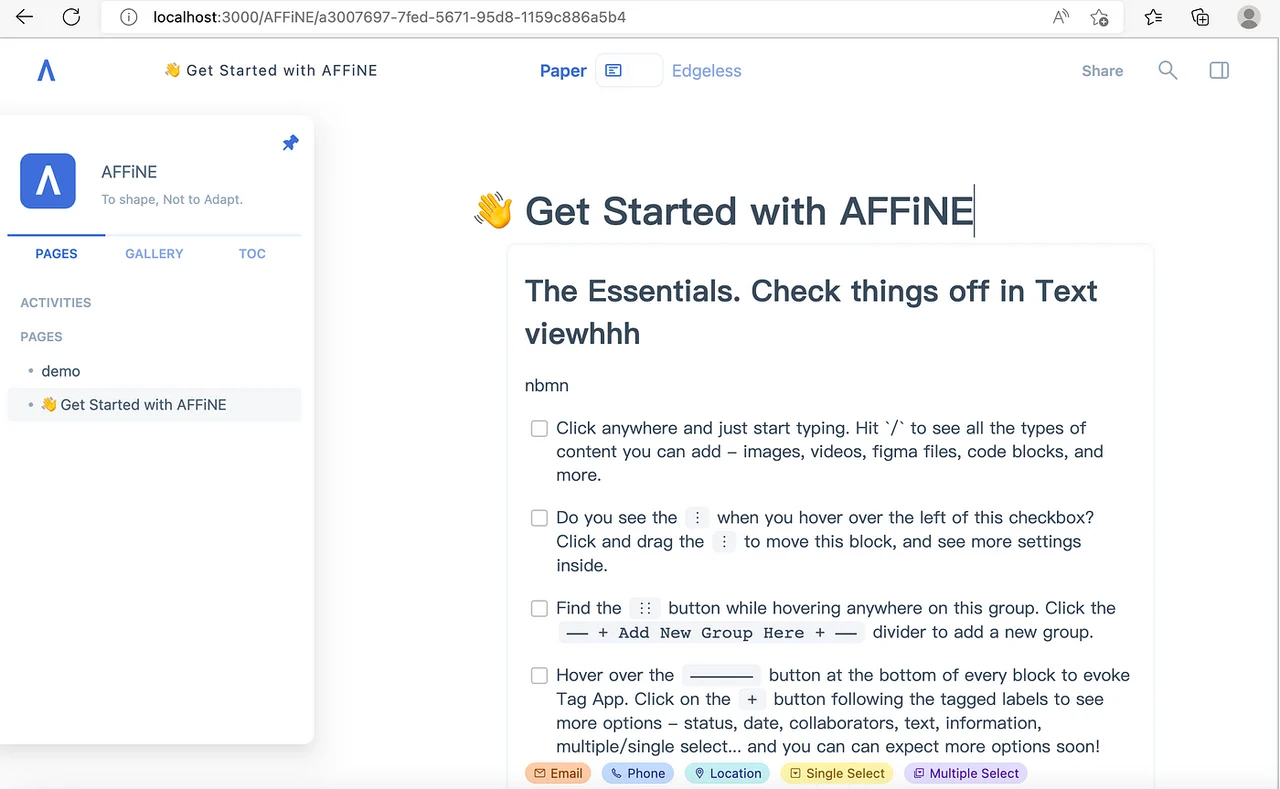Image resolution: width=1280 pixels, height=789 pixels.
Task: Click the blue AFFiNE workspace avatar
Action: click(x=48, y=181)
